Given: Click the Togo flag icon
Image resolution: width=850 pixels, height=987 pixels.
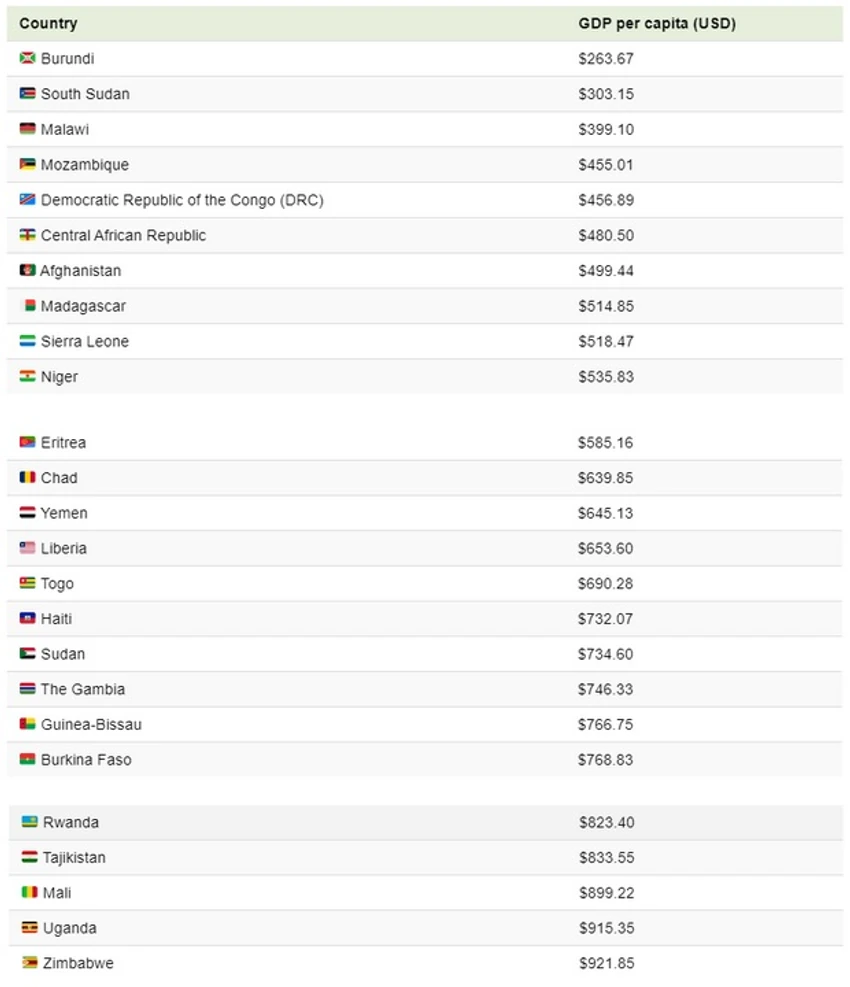Looking at the screenshot, I should [27, 583].
